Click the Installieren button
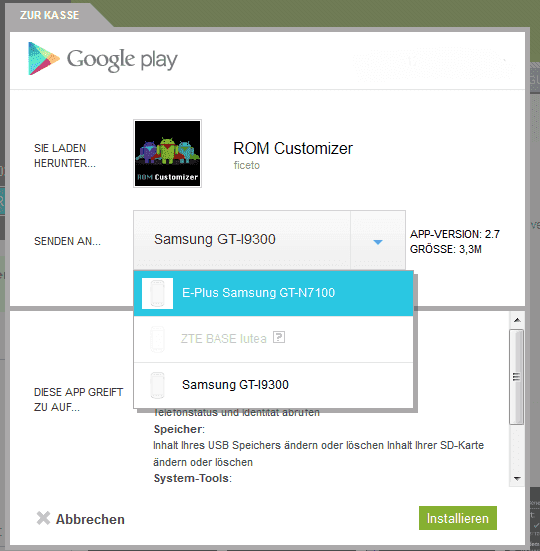Viewport: 540px width, 551px height. [x=458, y=518]
